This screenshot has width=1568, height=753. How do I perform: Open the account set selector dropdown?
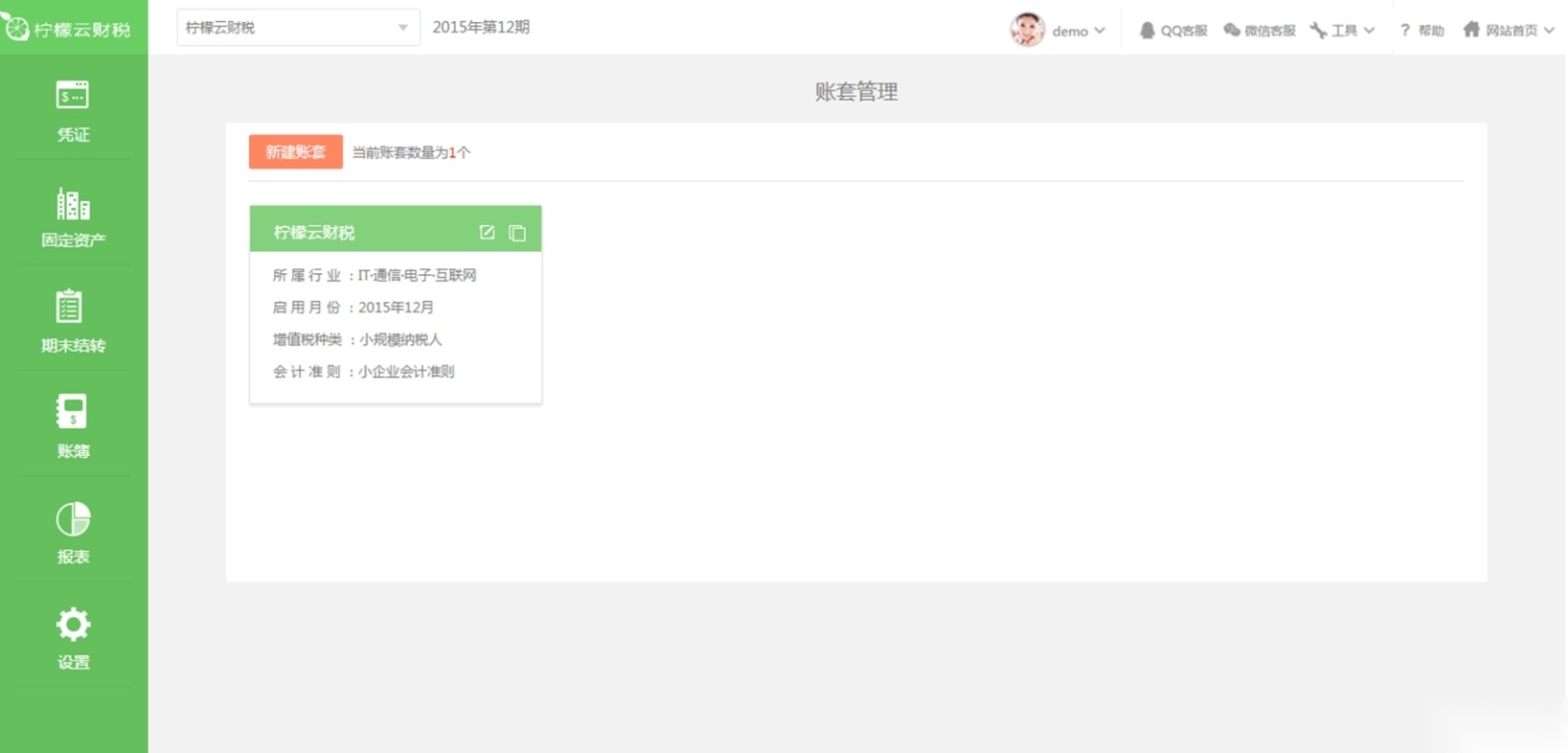[298, 28]
